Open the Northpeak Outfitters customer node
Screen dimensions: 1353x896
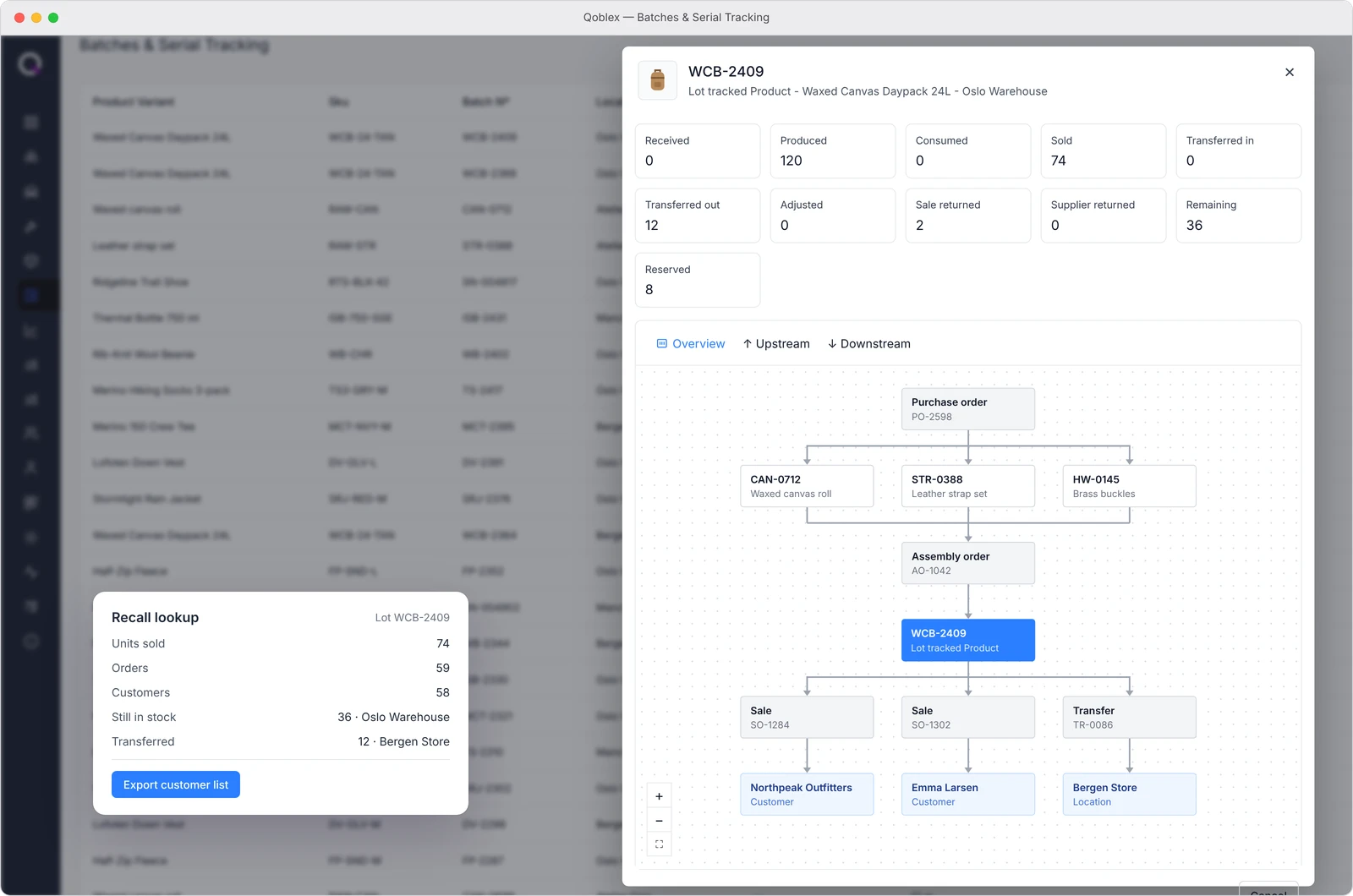point(807,795)
